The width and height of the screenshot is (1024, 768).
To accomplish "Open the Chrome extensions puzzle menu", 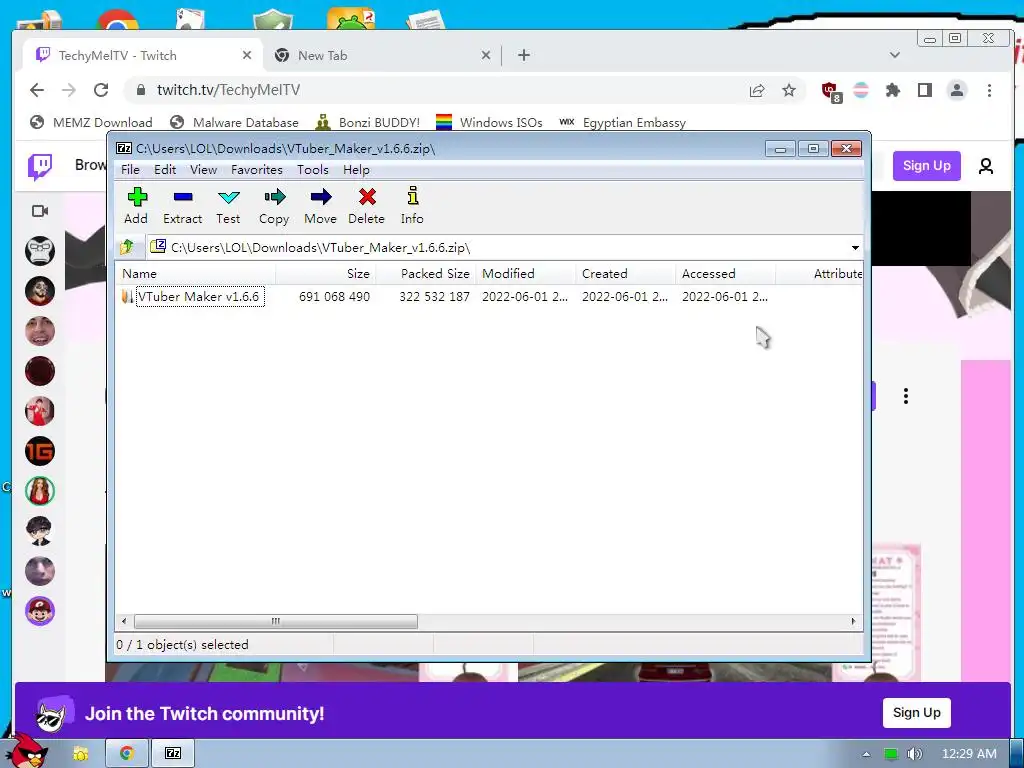I will click(893, 90).
